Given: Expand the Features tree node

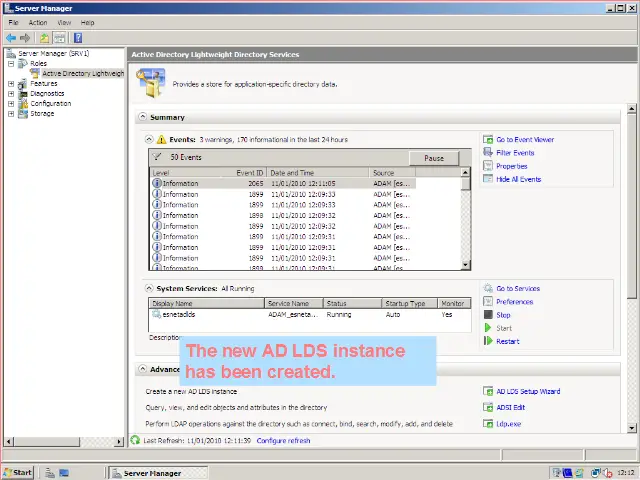Looking at the screenshot, I should pos(11,84).
